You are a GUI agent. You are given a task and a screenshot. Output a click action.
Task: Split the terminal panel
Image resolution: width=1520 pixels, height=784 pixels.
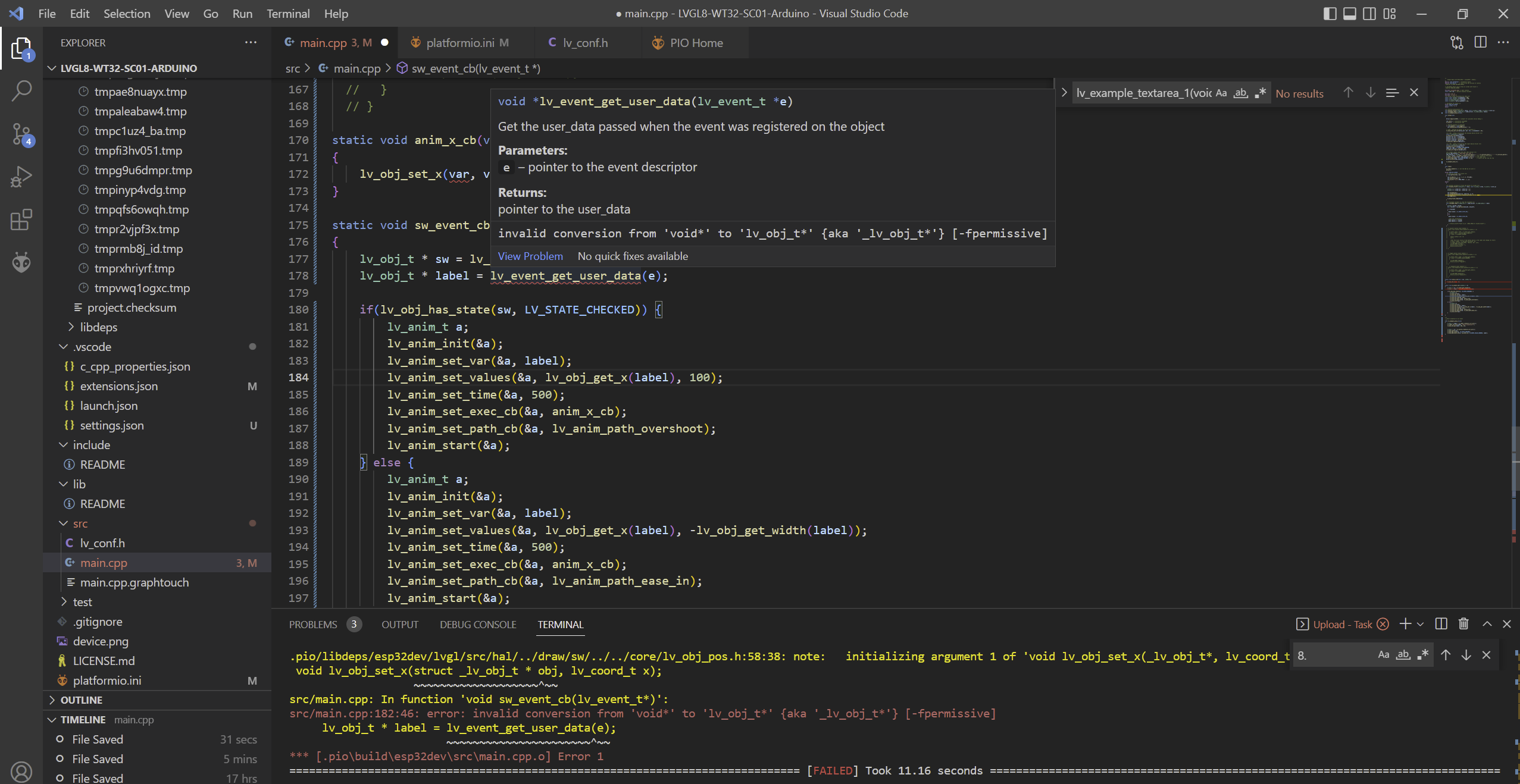point(1441,624)
